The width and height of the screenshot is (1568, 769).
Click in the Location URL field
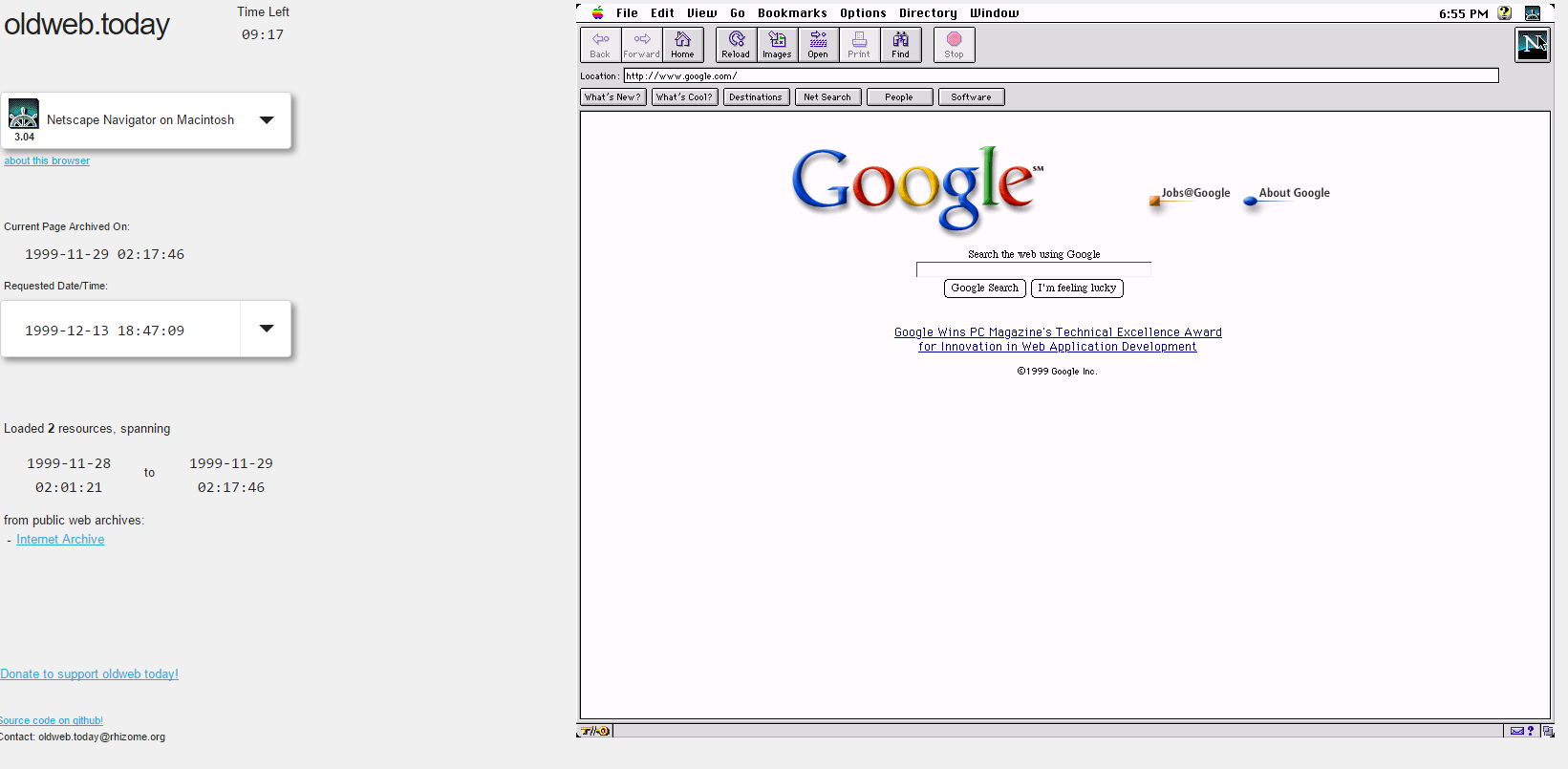coord(1061,75)
